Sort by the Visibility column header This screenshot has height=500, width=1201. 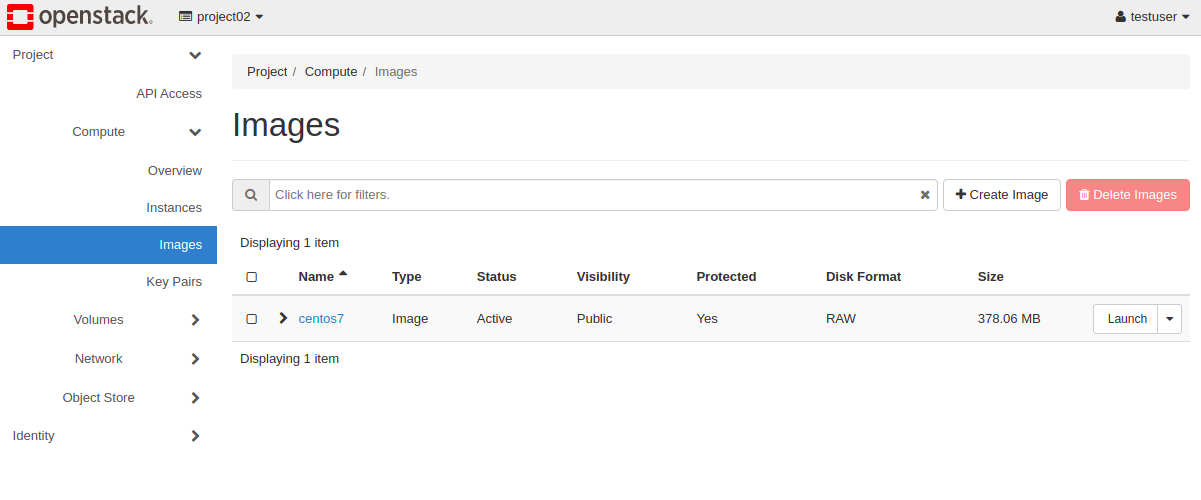click(x=603, y=277)
